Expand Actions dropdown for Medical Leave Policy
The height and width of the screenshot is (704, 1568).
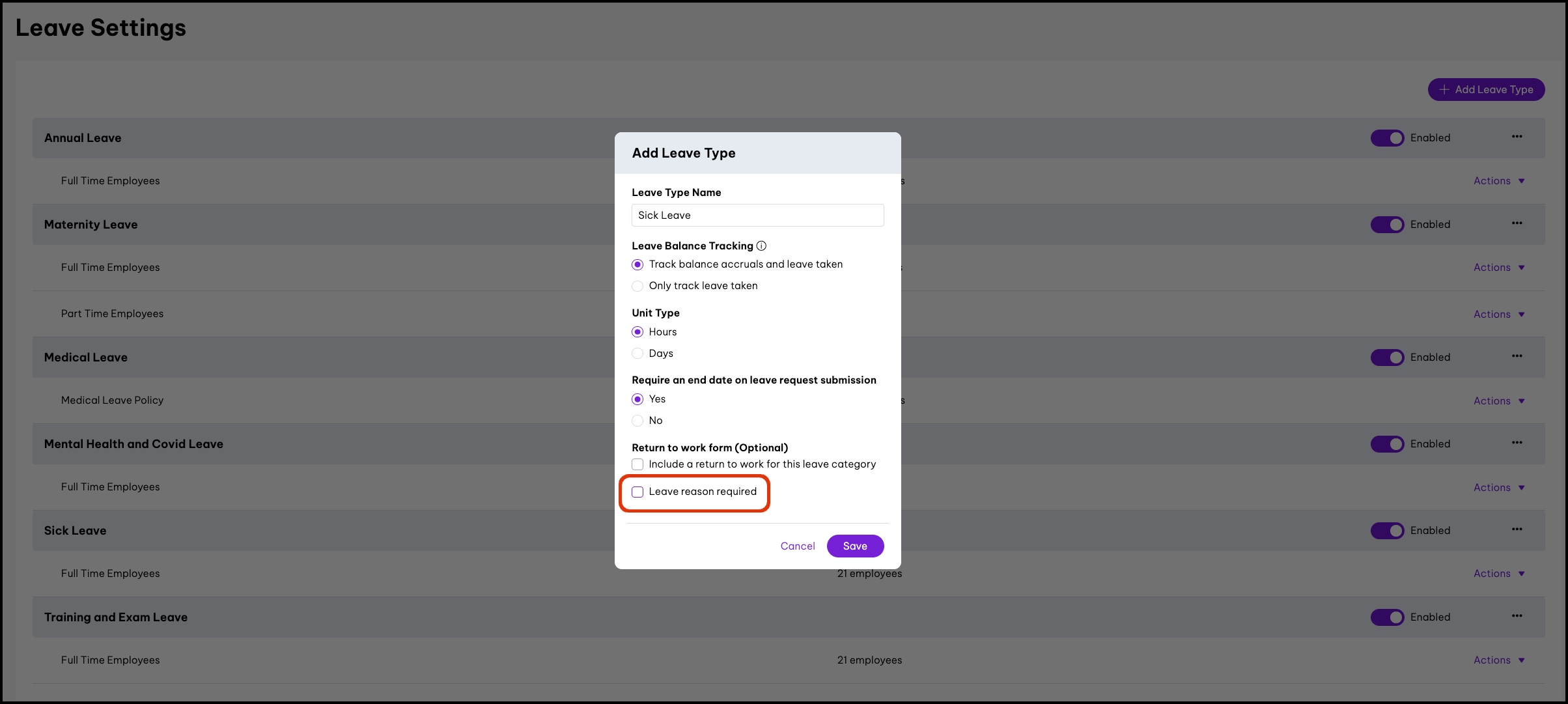(x=1498, y=401)
